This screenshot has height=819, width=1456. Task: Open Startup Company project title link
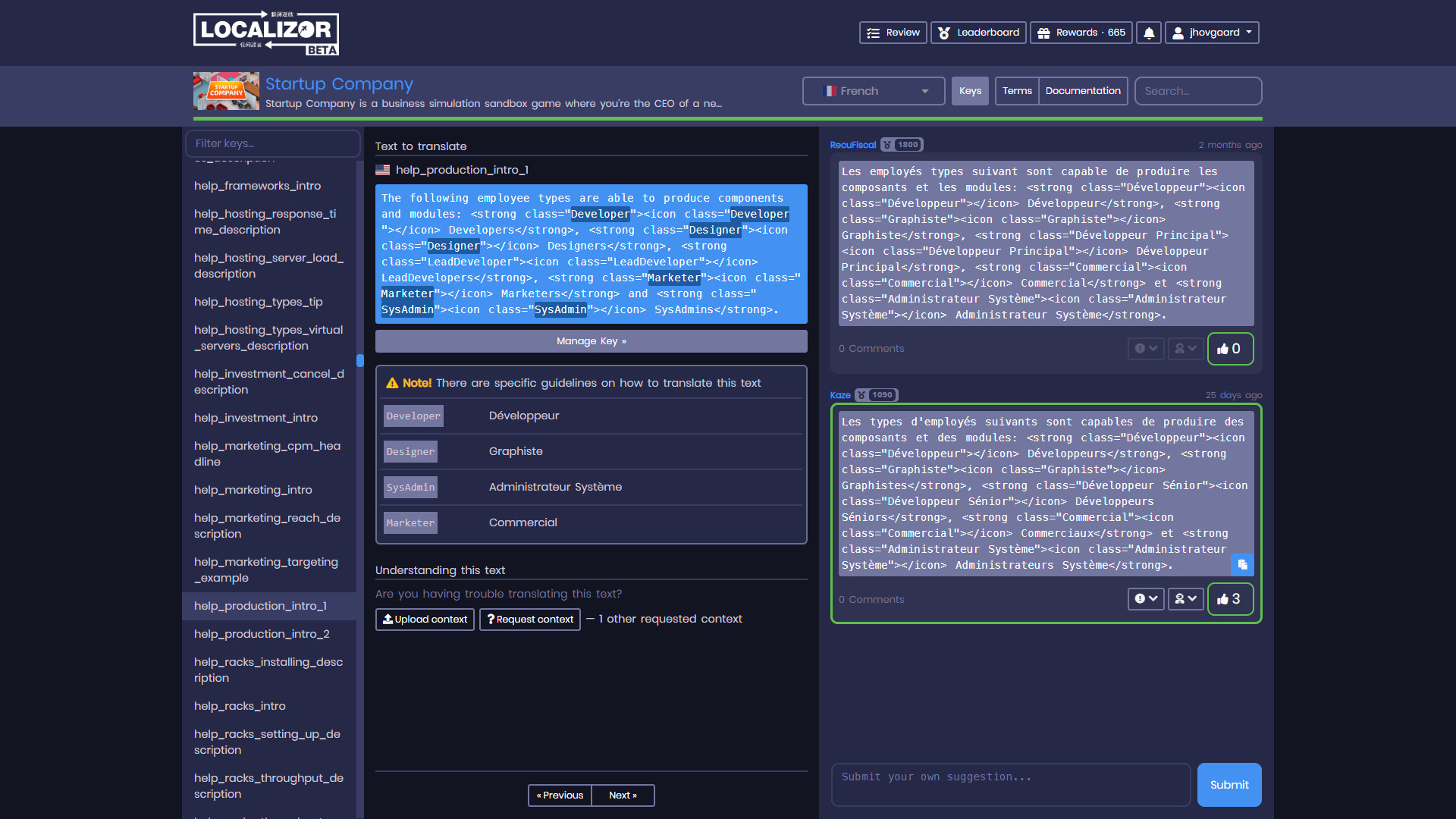point(339,84)
